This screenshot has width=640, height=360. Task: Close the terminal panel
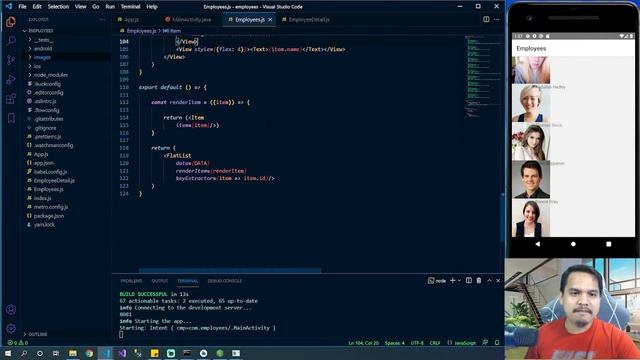[498, 280]
